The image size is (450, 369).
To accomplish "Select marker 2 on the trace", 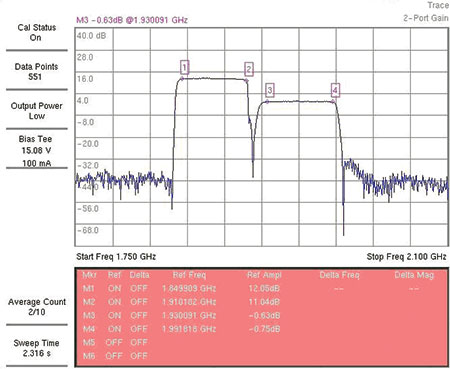I will click(249, 70).
